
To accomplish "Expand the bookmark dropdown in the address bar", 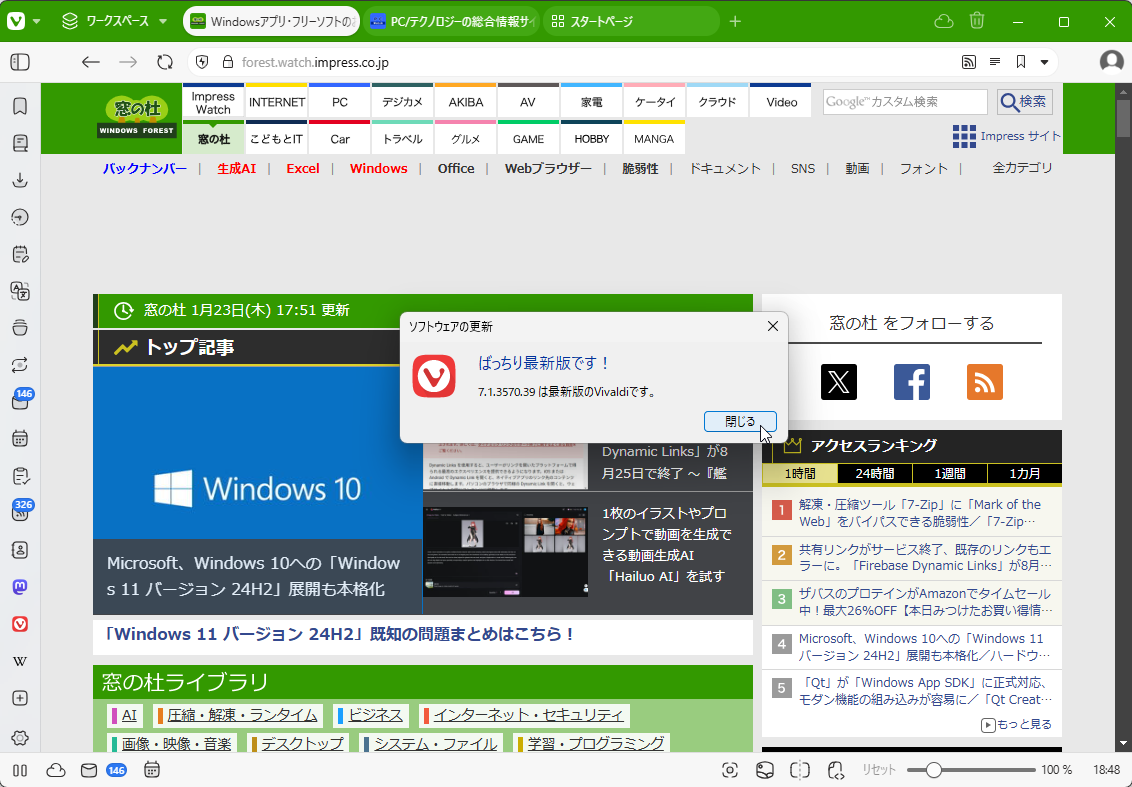I will pyautogui.click(x=1044, y=61).
